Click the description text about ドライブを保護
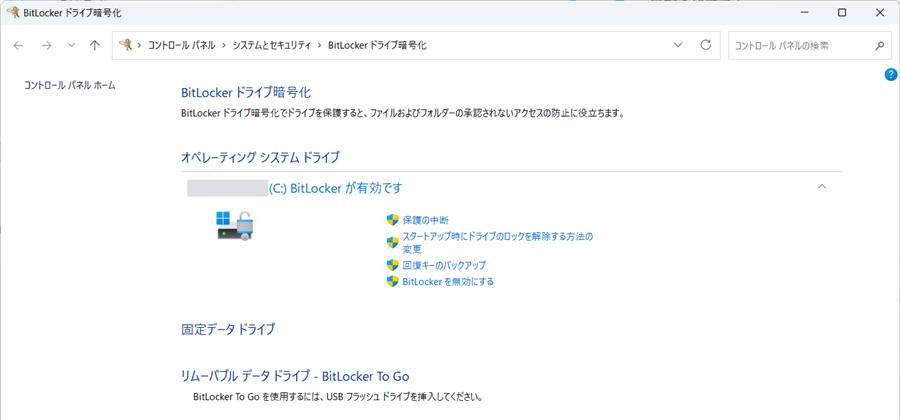The width and height of the screenshot is (900, 420). [402, 114]
